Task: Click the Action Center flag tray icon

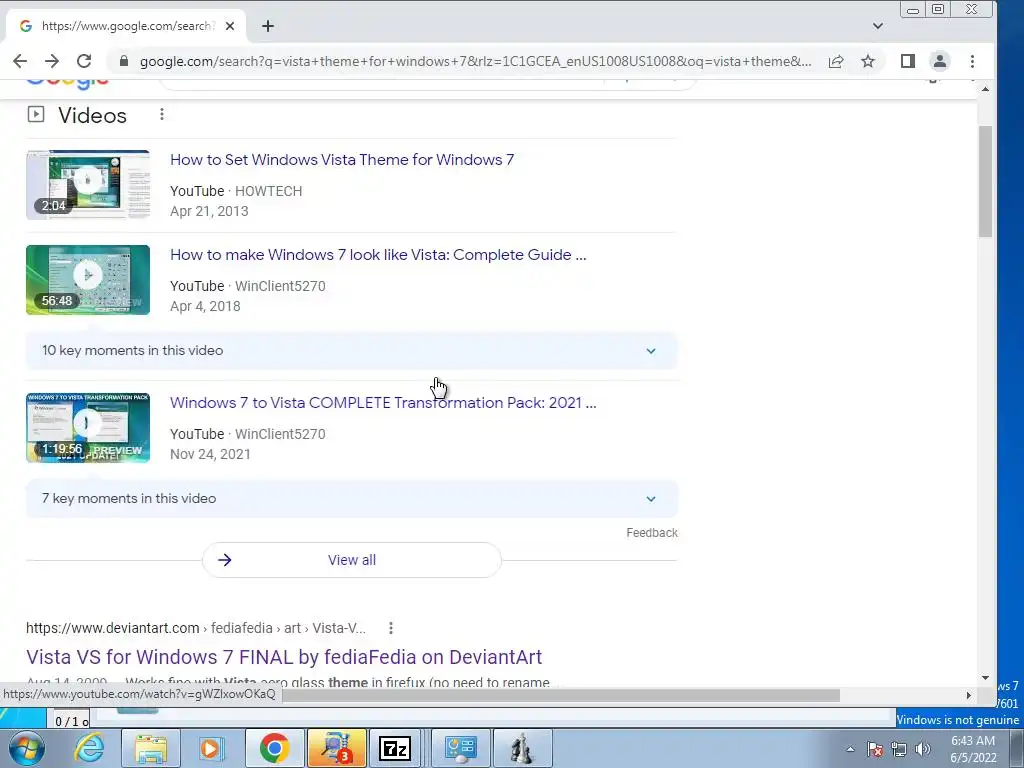Action: tap(875, 749)
